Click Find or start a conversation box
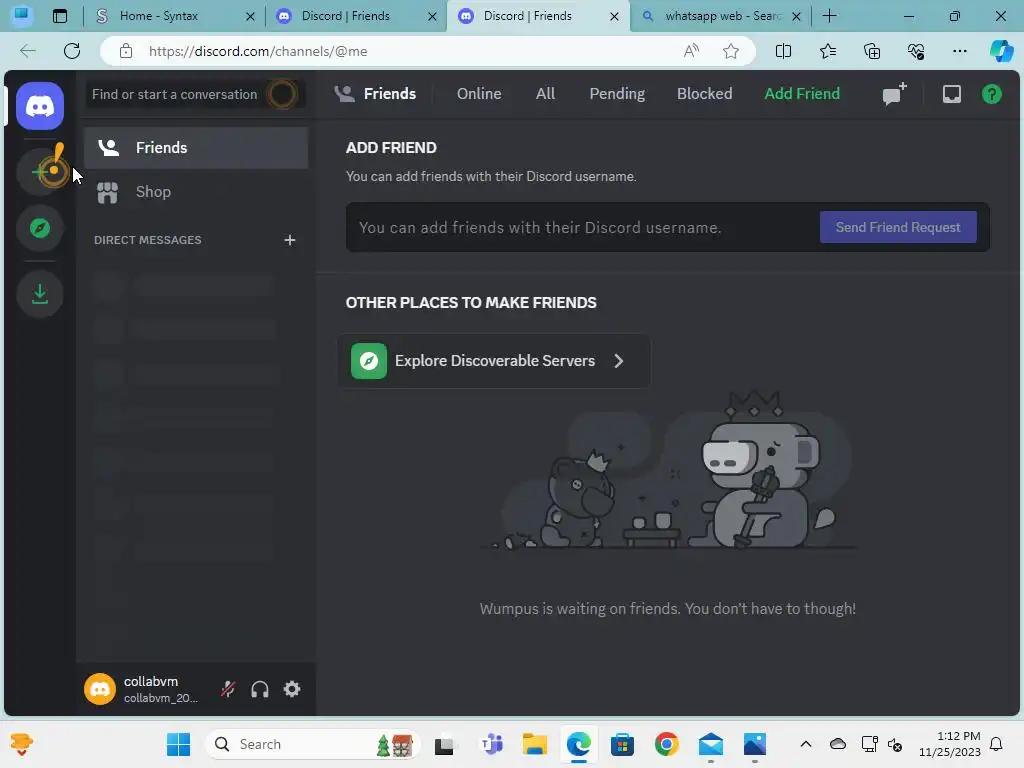Screen dimensions: 1024x768 coord(195,95)
